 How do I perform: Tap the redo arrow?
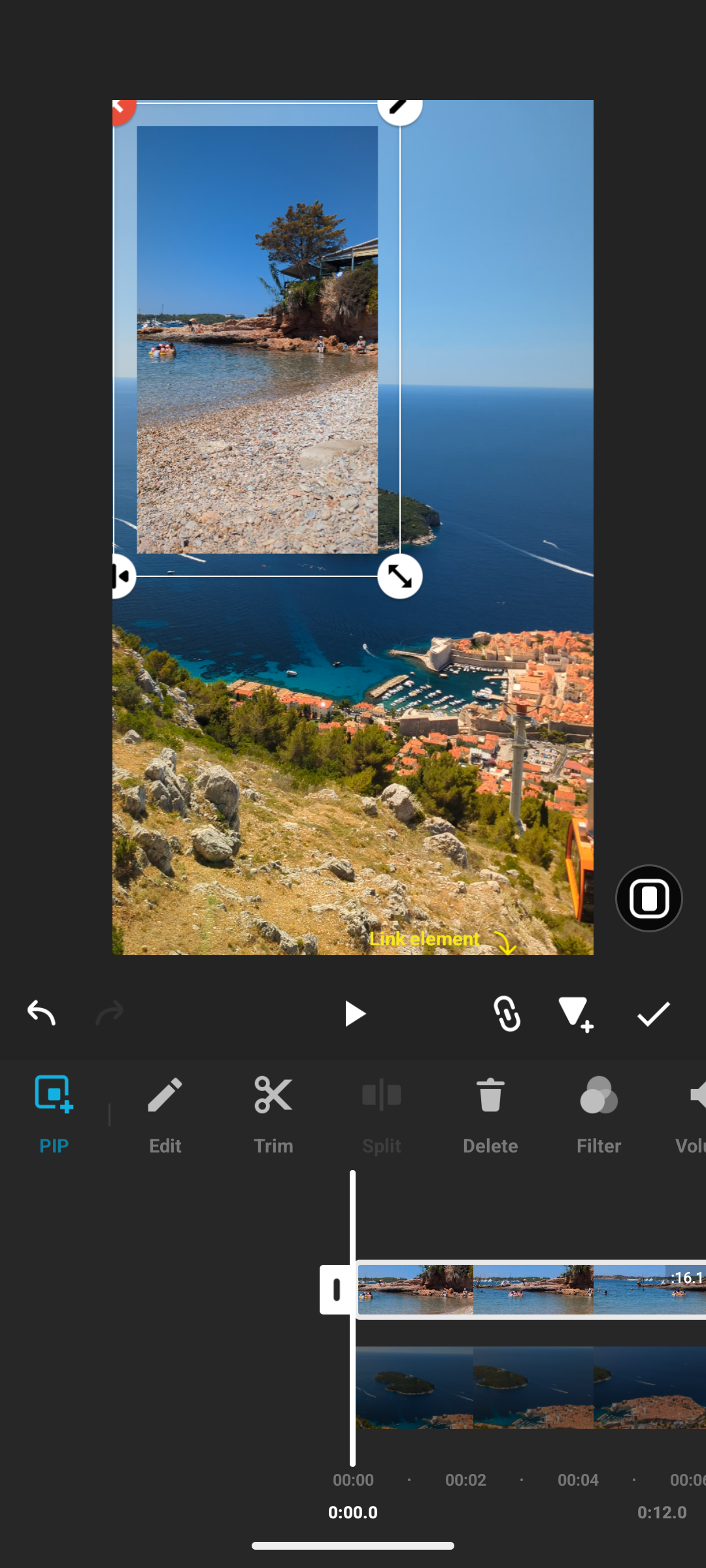(x=109, y=1013)
